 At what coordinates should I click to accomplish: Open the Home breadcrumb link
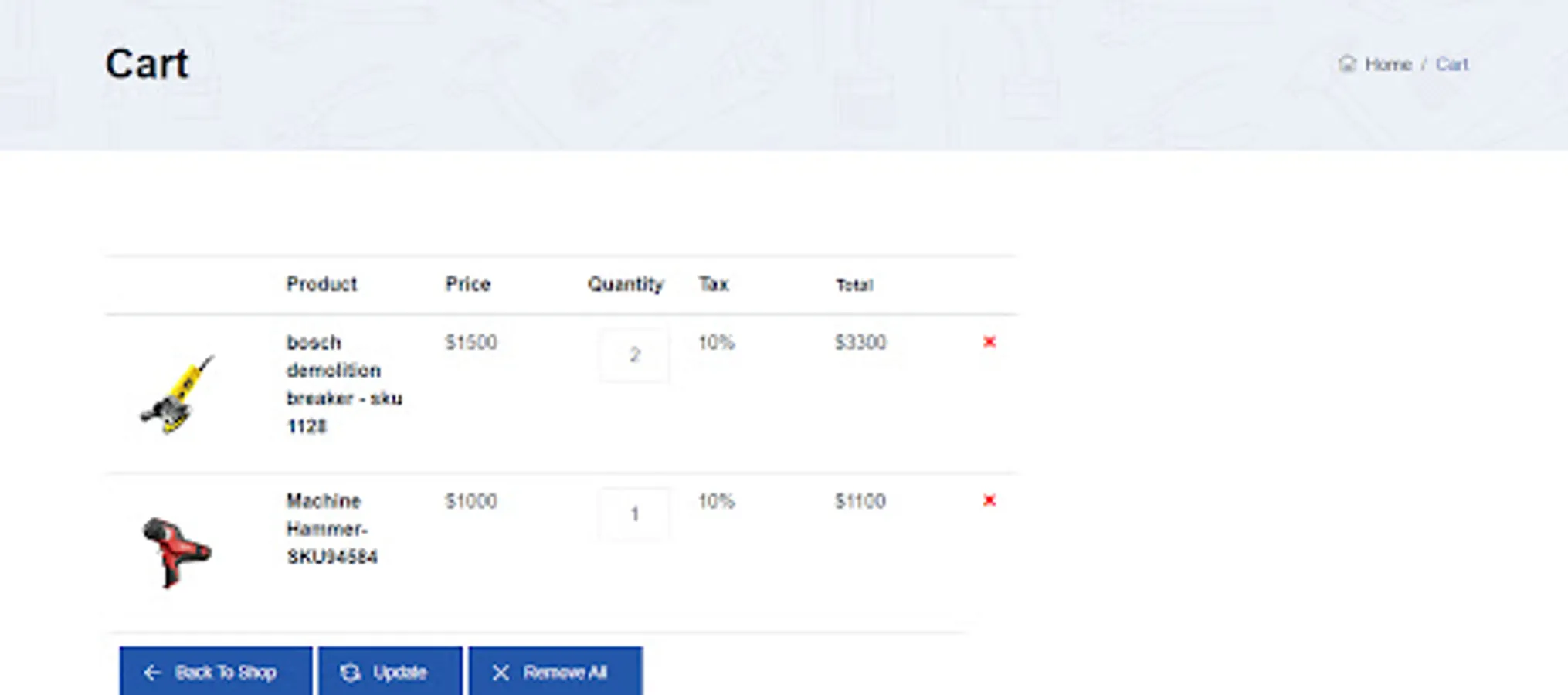pyautogui.click(x=1387, y=64)
